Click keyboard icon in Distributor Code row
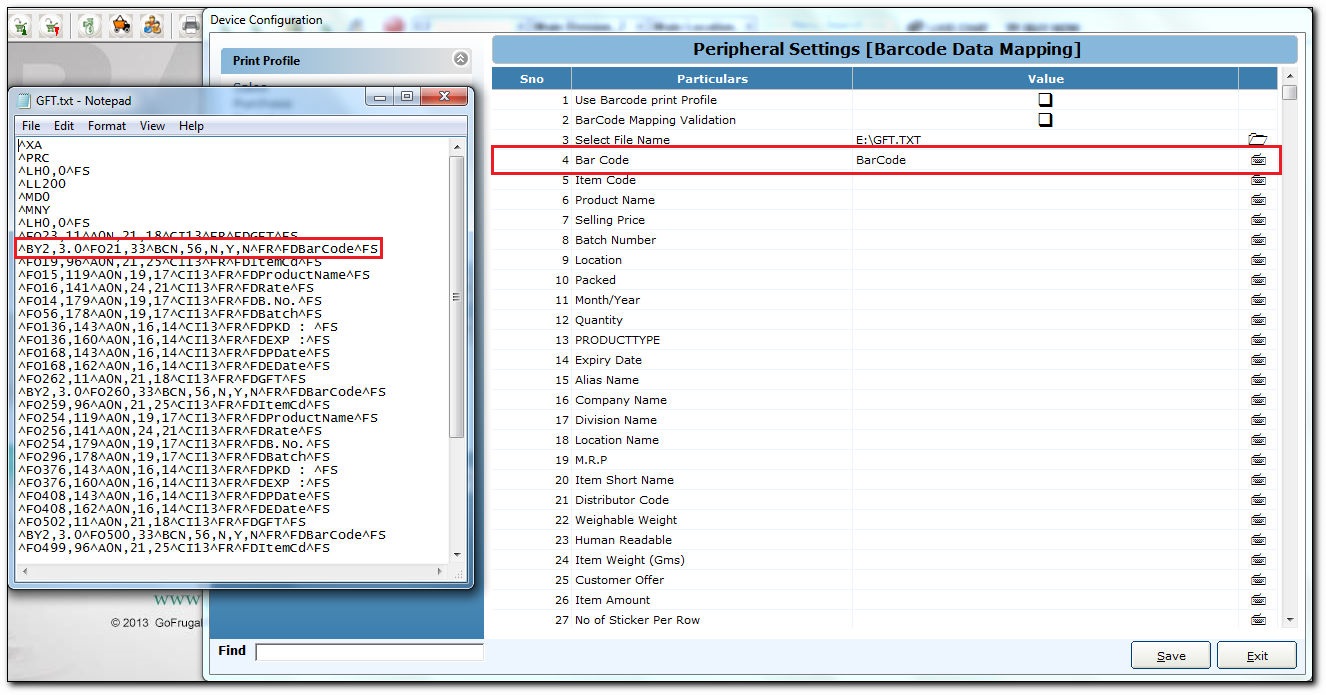1326x695 pixels. 1258,500
